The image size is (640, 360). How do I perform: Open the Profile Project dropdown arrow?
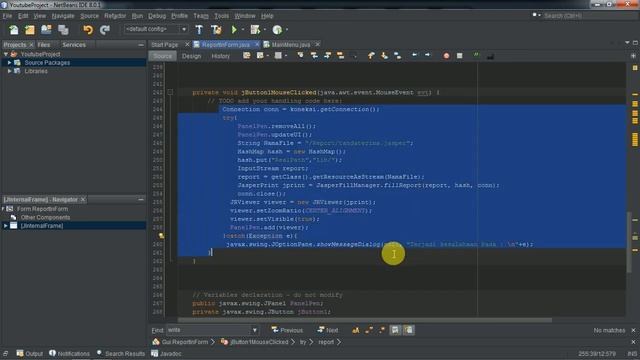(287, 29)
